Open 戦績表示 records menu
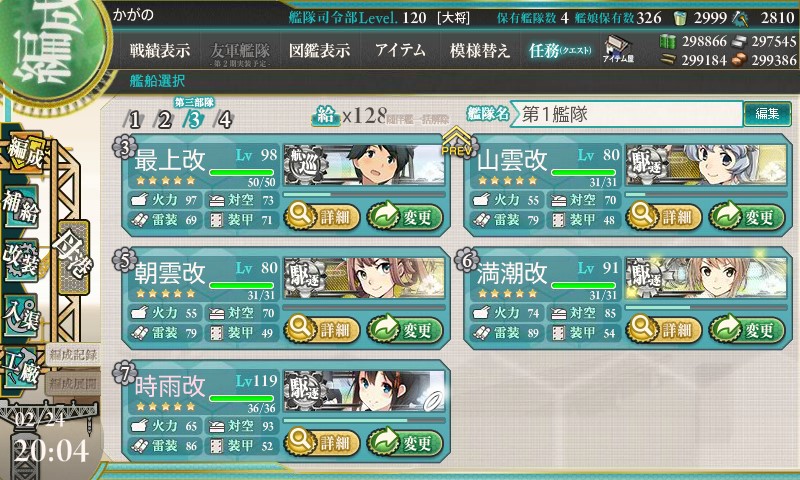 point(159,50)
